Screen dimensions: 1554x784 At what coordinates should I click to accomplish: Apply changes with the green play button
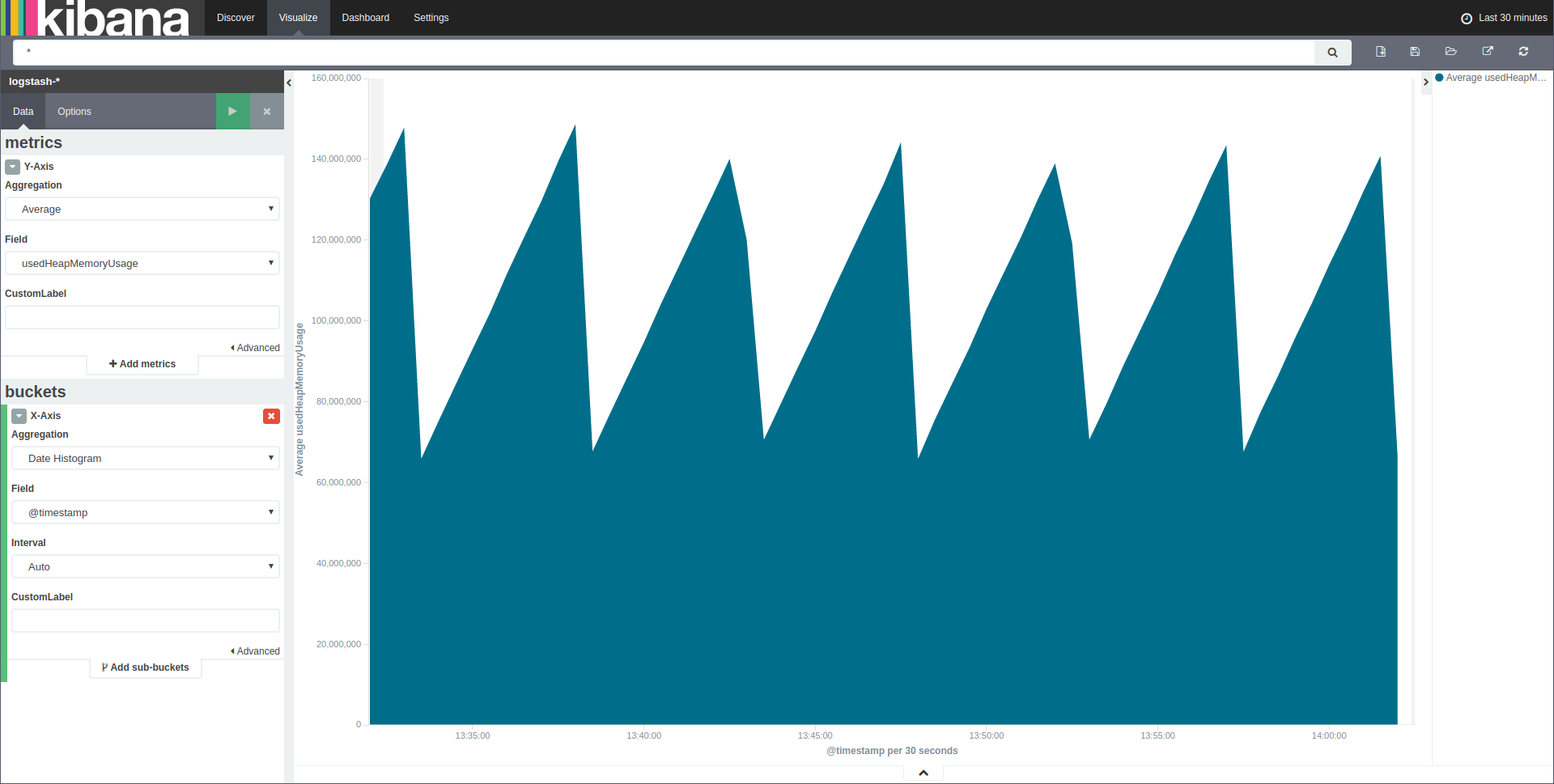point(232,112)
